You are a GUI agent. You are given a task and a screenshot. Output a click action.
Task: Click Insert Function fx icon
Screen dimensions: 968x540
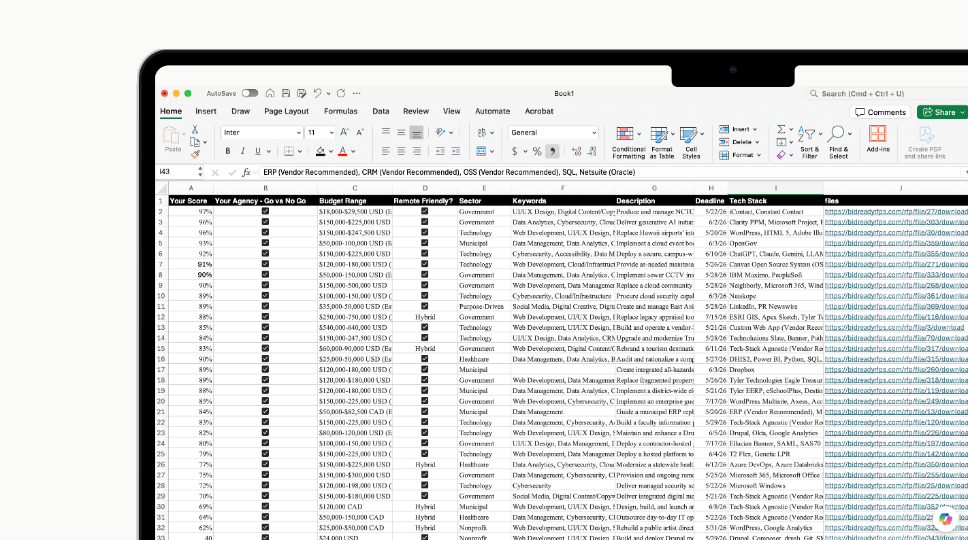tap(246, 172)
